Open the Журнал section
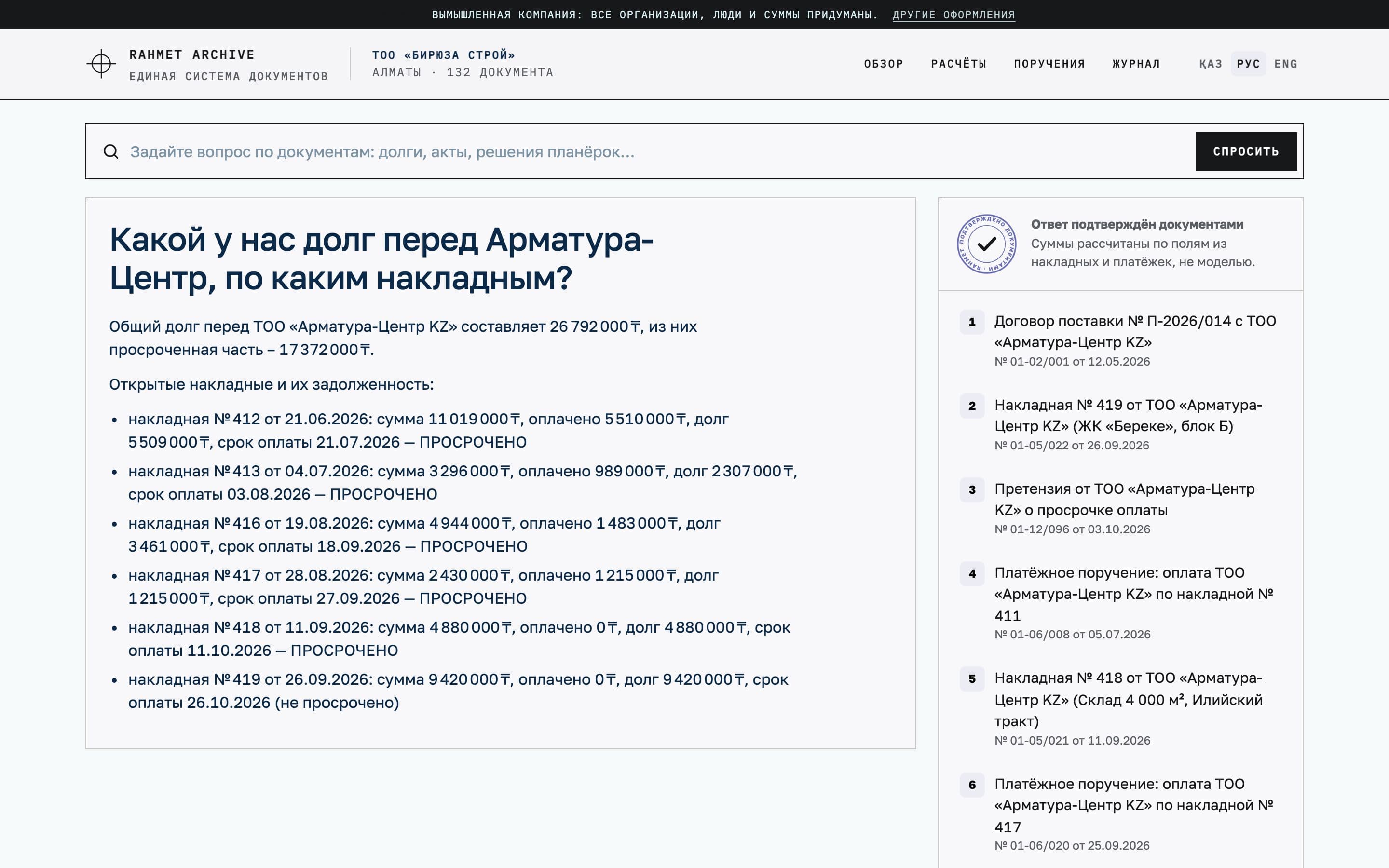Viewport: 1389px width, 868px height. coord(1136,64)
